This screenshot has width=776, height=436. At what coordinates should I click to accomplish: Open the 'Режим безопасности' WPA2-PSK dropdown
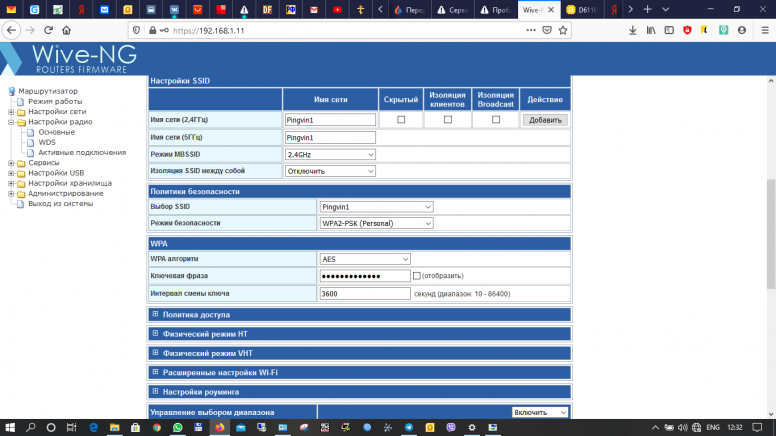(376, 223)
